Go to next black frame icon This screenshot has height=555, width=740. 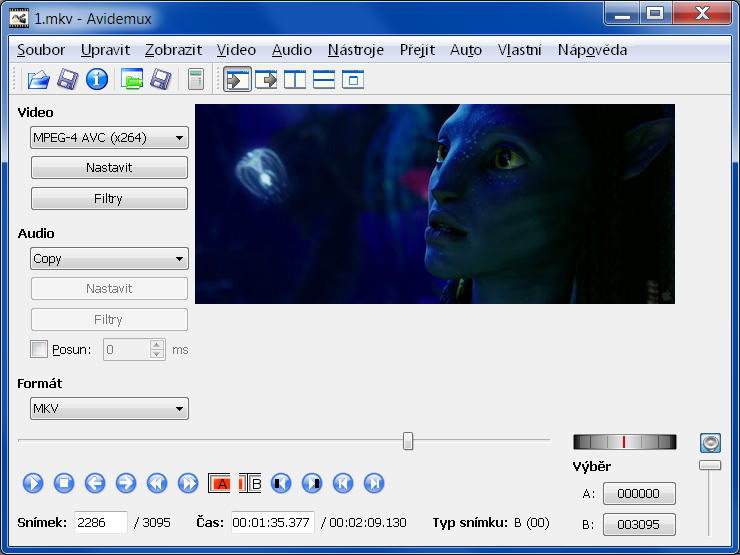(x=312, y=483)
